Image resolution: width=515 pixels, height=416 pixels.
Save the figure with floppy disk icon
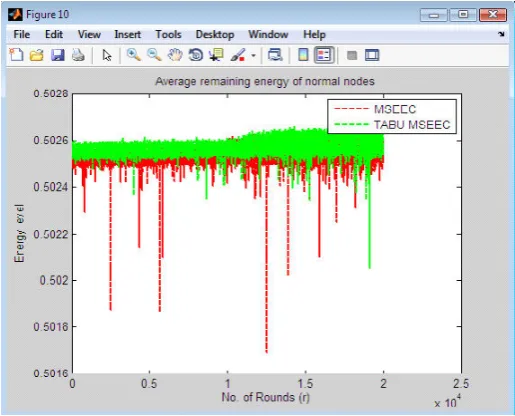[x=57, y=55]
